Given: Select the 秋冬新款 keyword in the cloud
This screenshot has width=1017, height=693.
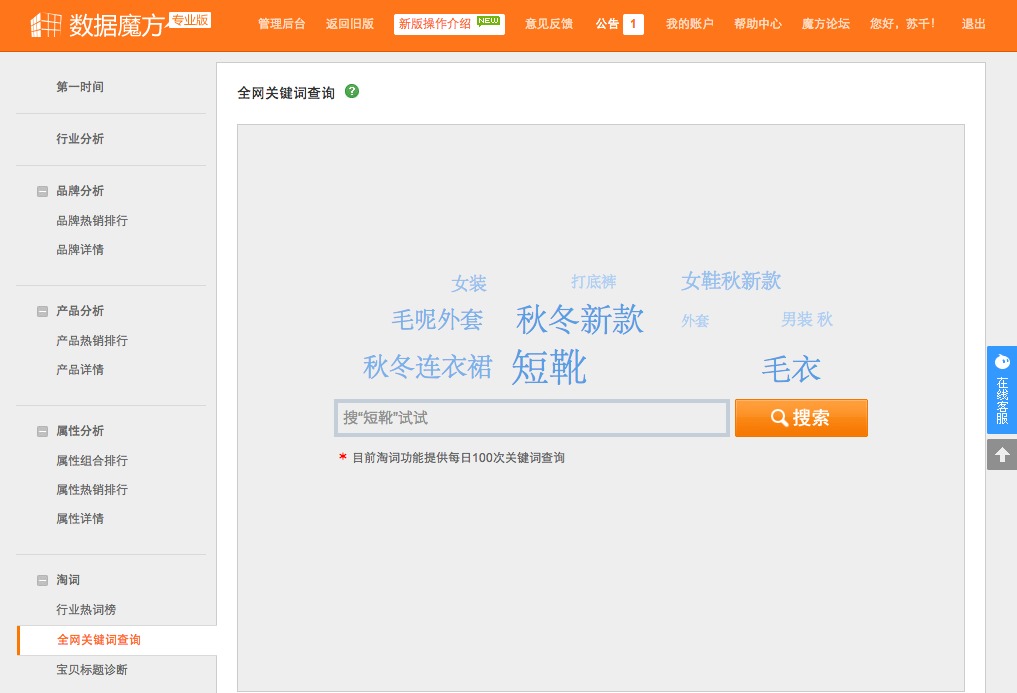Looking at the screenshot, I should [580, 320].
